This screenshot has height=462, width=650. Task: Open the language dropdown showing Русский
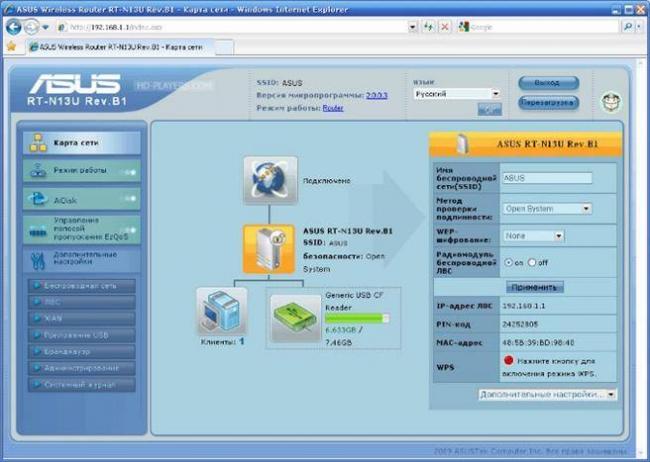tap(456, 94)
